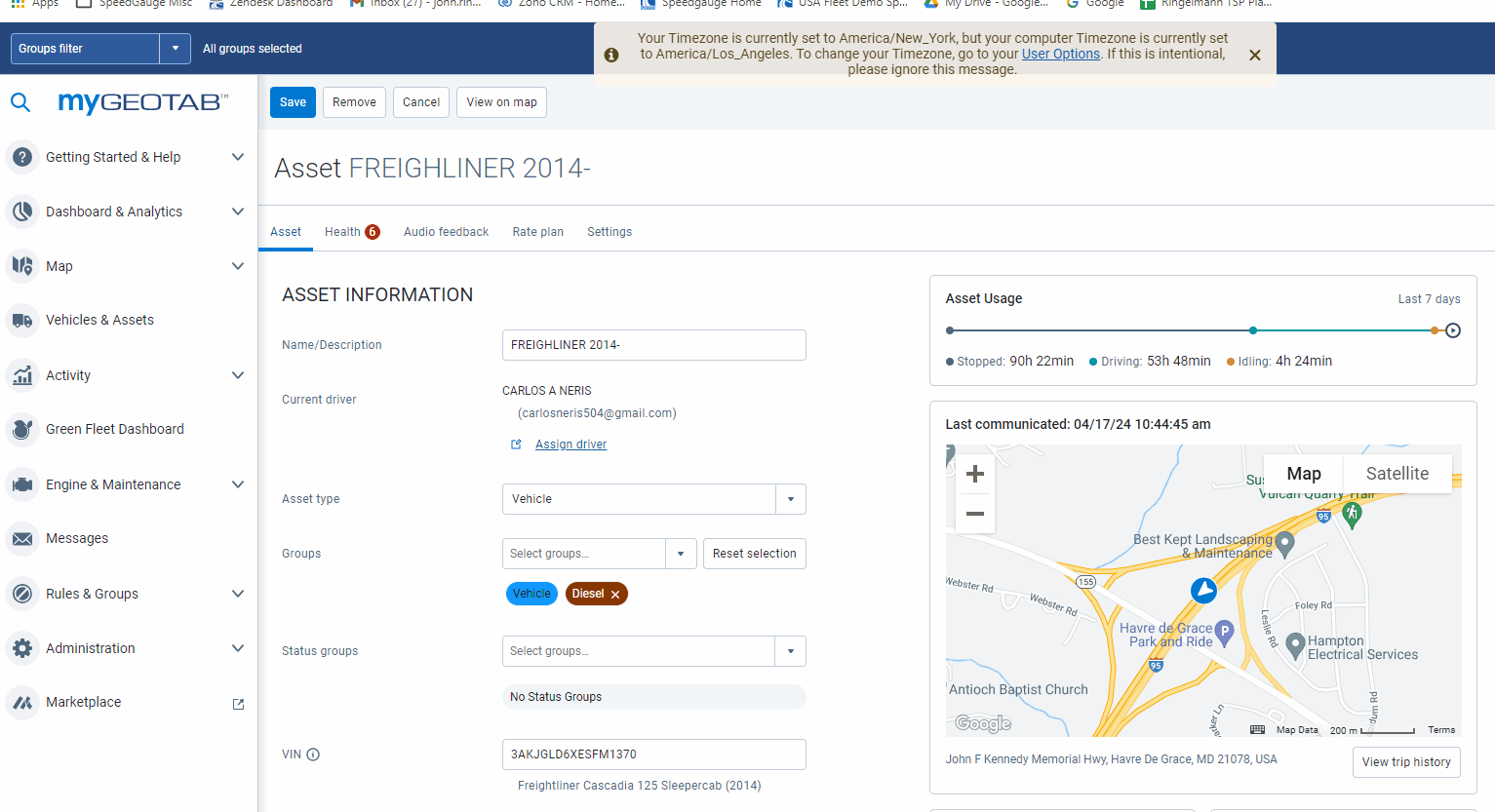The image size is (1495, 812).
Task: Click the Groups filter button
Action: click(85, 49)
